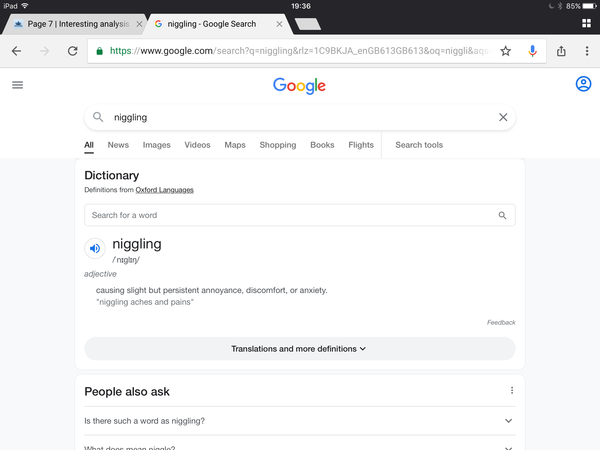The height and width of the screenshot is (450, 600).
Task: Focus the Search for a word field
Action: click(x=300, y=215)
